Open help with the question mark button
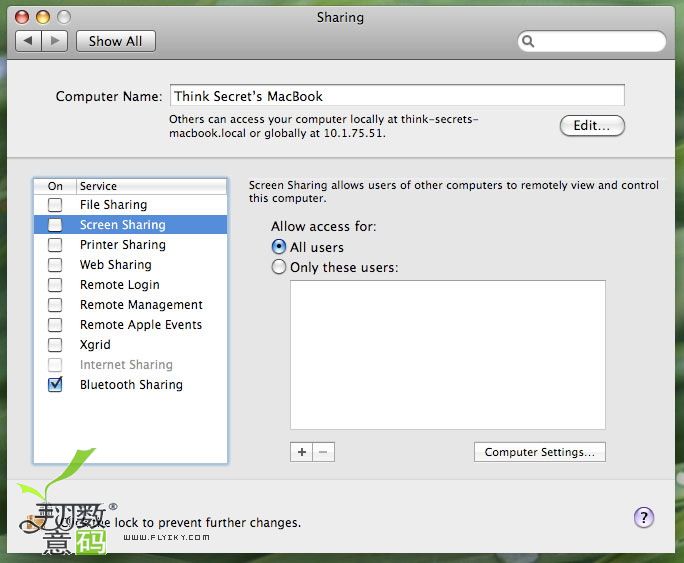Viewport: 684px width, 563px height. [644, 518]
